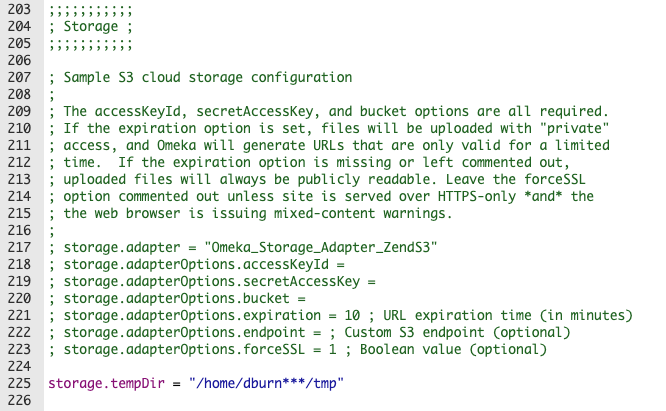The image size is (666, 411).
Task: Click line number 221 in the gutter
Action: [19, 315]
